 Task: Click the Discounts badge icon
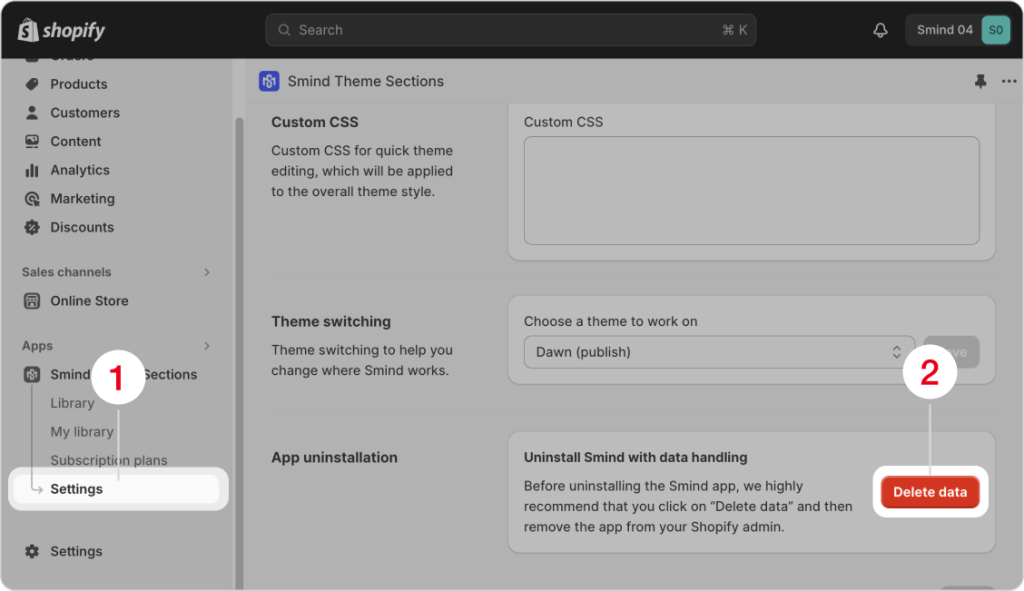[x=31, y=228]
